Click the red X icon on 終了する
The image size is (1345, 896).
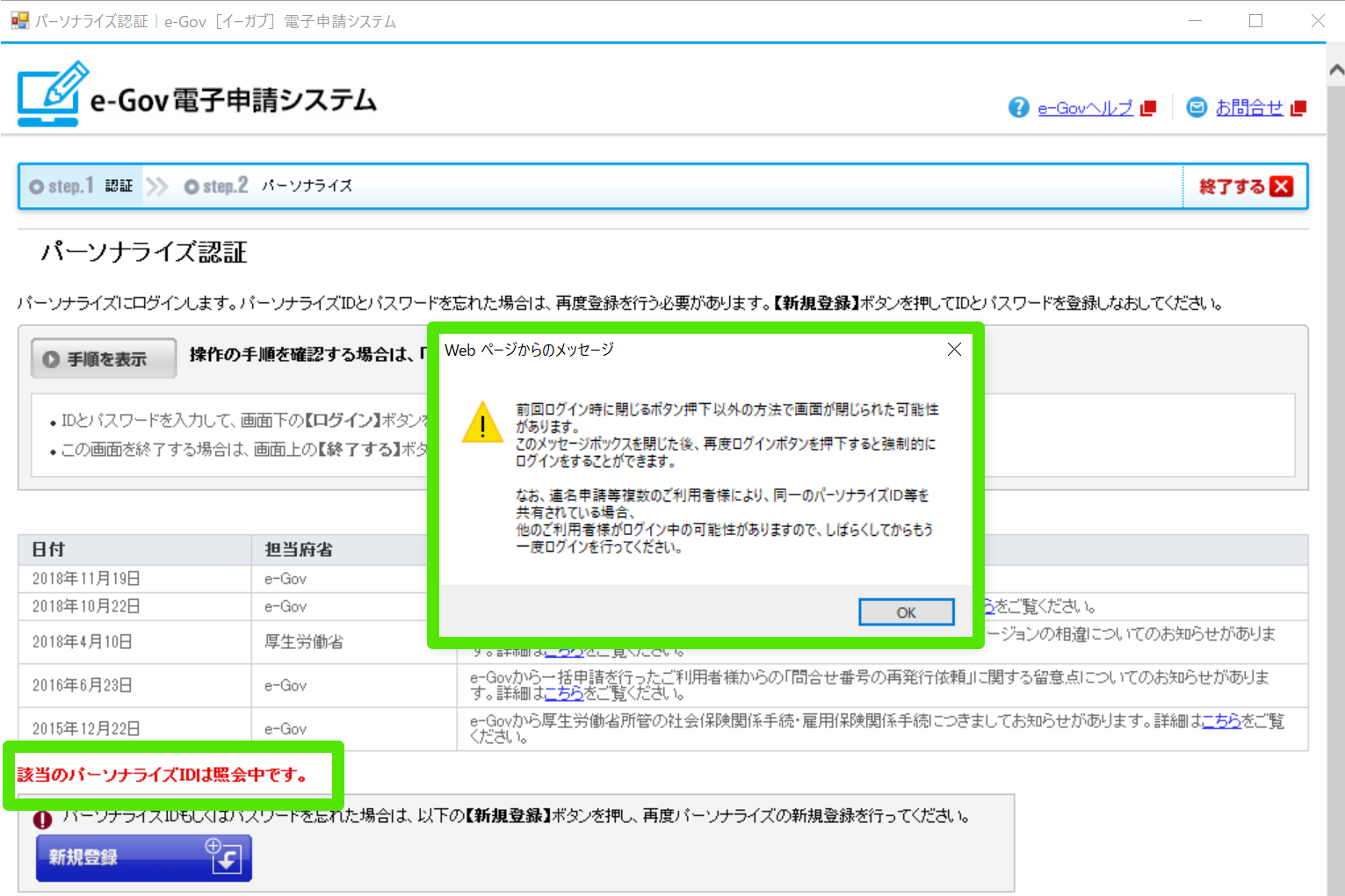[1282, 186]
